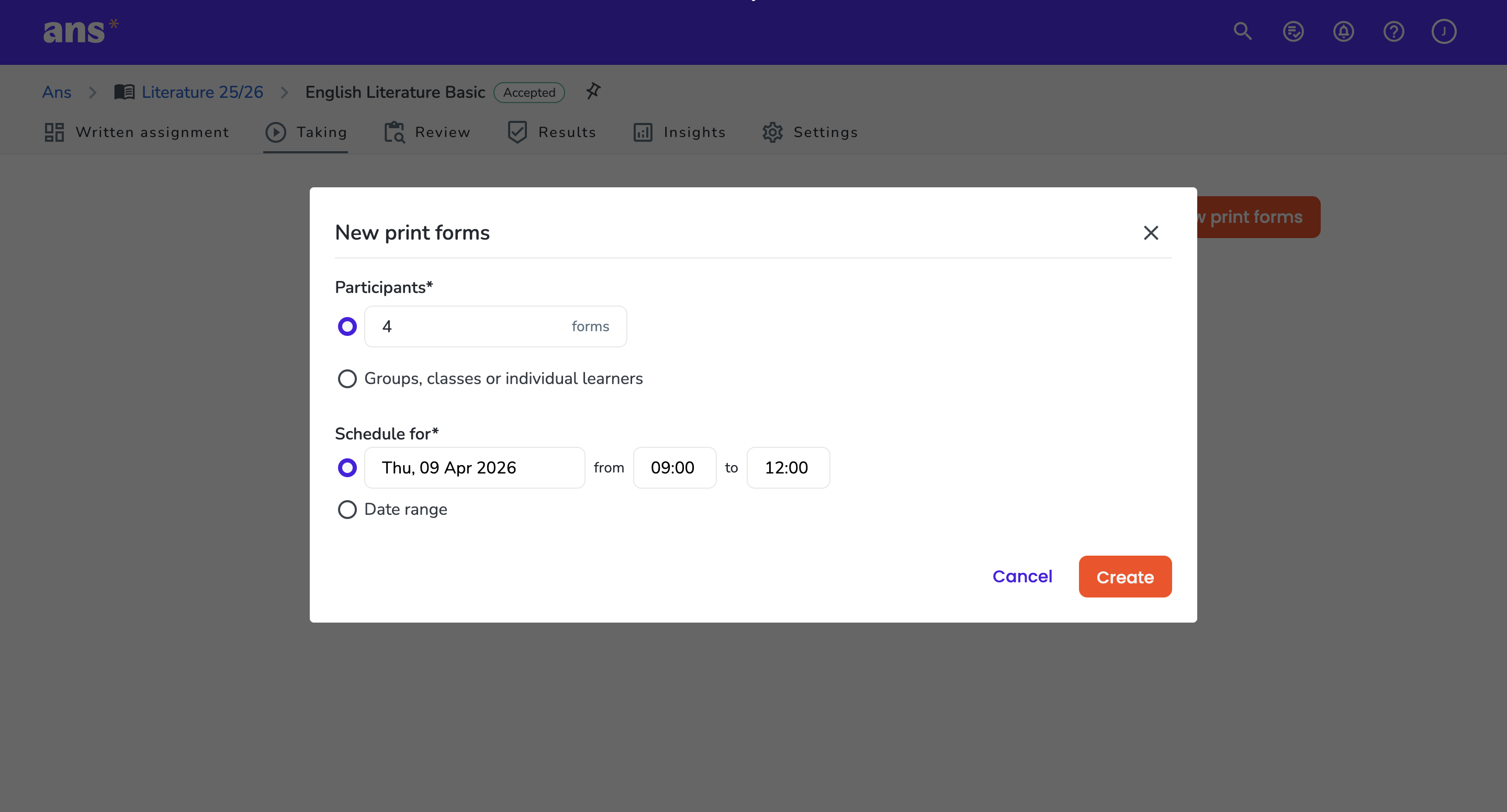Click the Schedule for* label
The image size is (1507, 812).
click(386, 434)
